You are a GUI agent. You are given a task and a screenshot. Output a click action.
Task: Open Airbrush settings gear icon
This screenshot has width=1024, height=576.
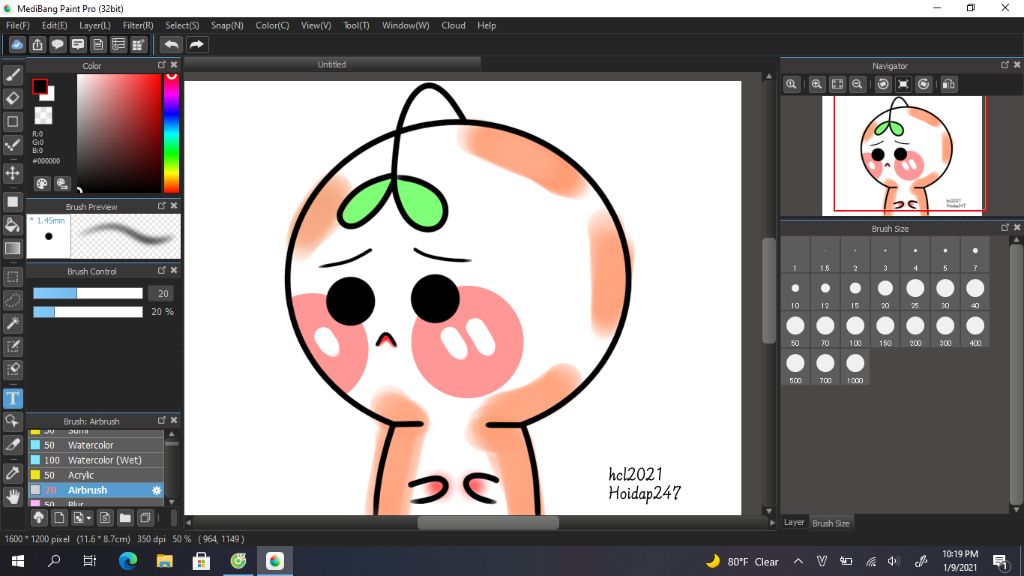pyautogui.click(x=156, y=491)
